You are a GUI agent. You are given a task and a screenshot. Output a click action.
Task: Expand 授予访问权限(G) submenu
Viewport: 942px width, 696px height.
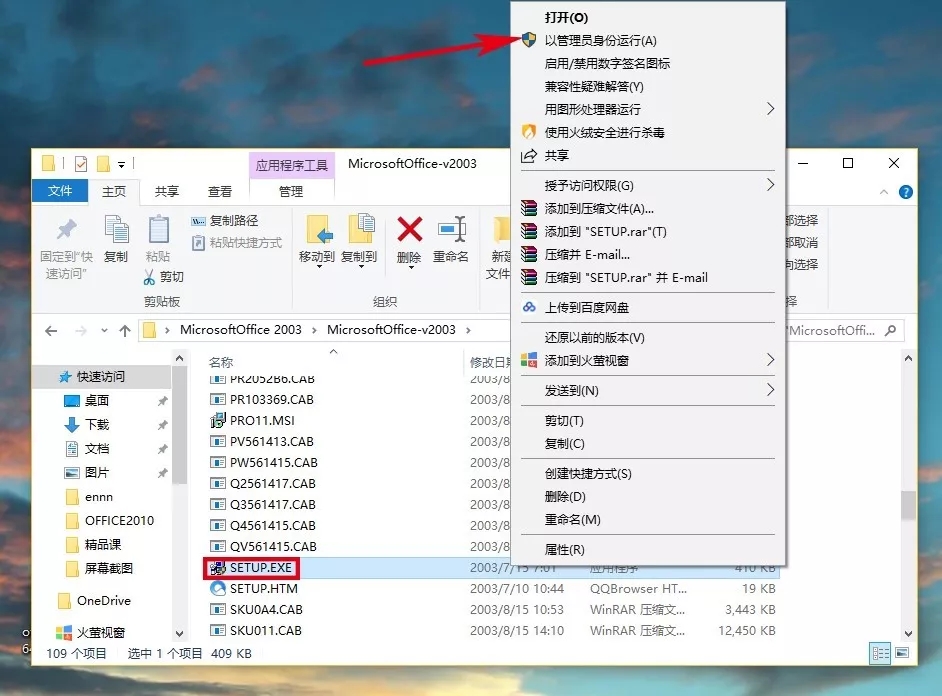tap(770, 185)
